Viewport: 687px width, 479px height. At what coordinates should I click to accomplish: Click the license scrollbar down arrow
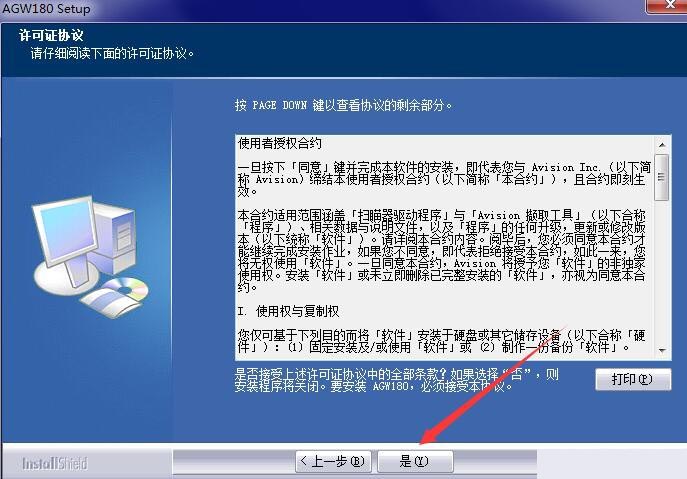[x=662, y=351]
